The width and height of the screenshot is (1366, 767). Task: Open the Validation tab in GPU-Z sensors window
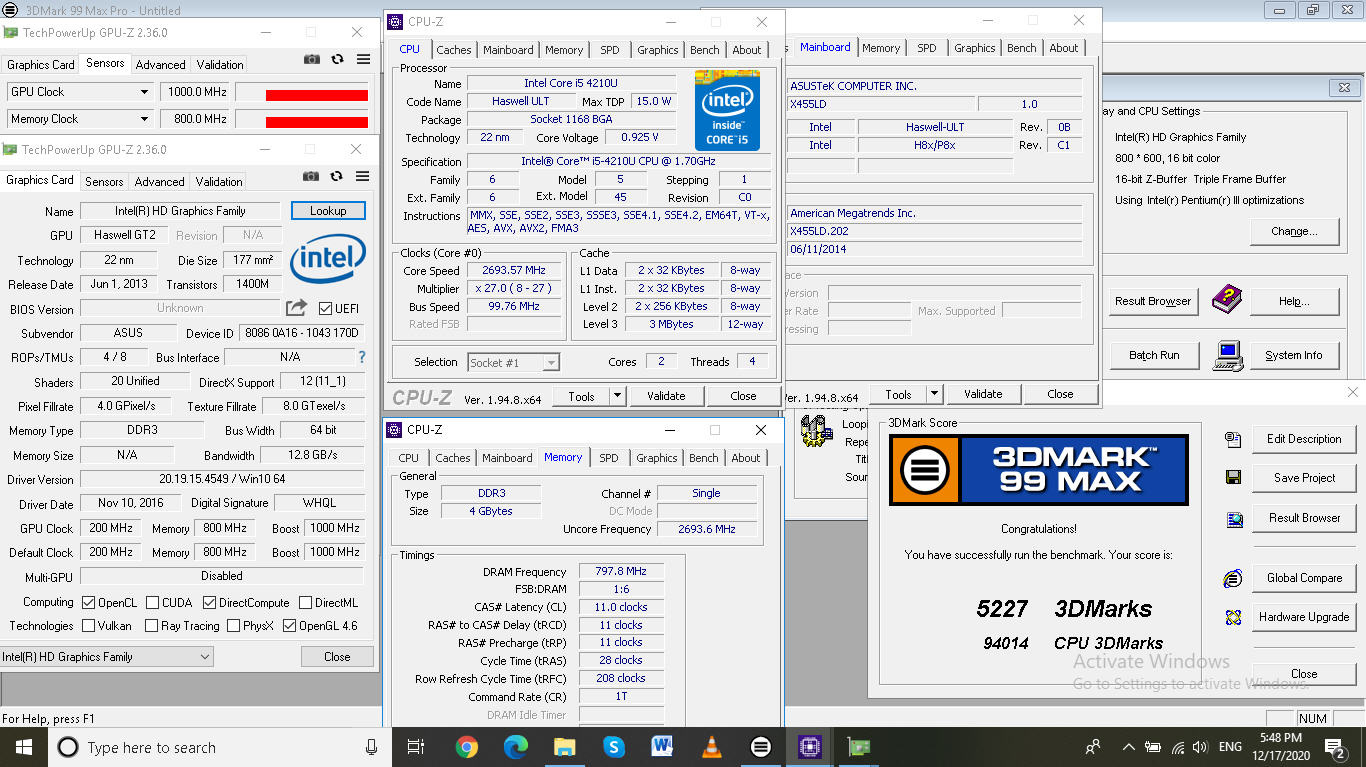pos(220,64)
